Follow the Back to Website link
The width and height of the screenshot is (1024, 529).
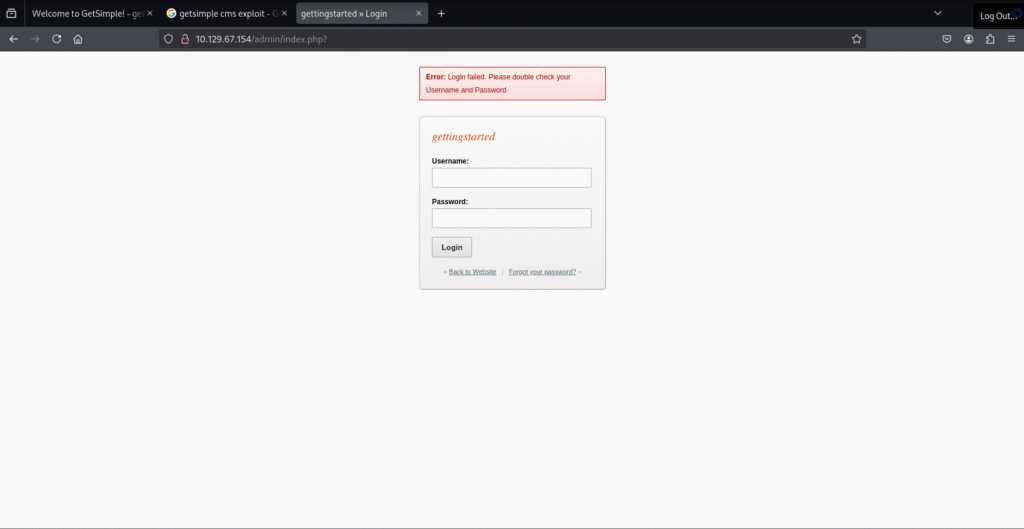472,272
